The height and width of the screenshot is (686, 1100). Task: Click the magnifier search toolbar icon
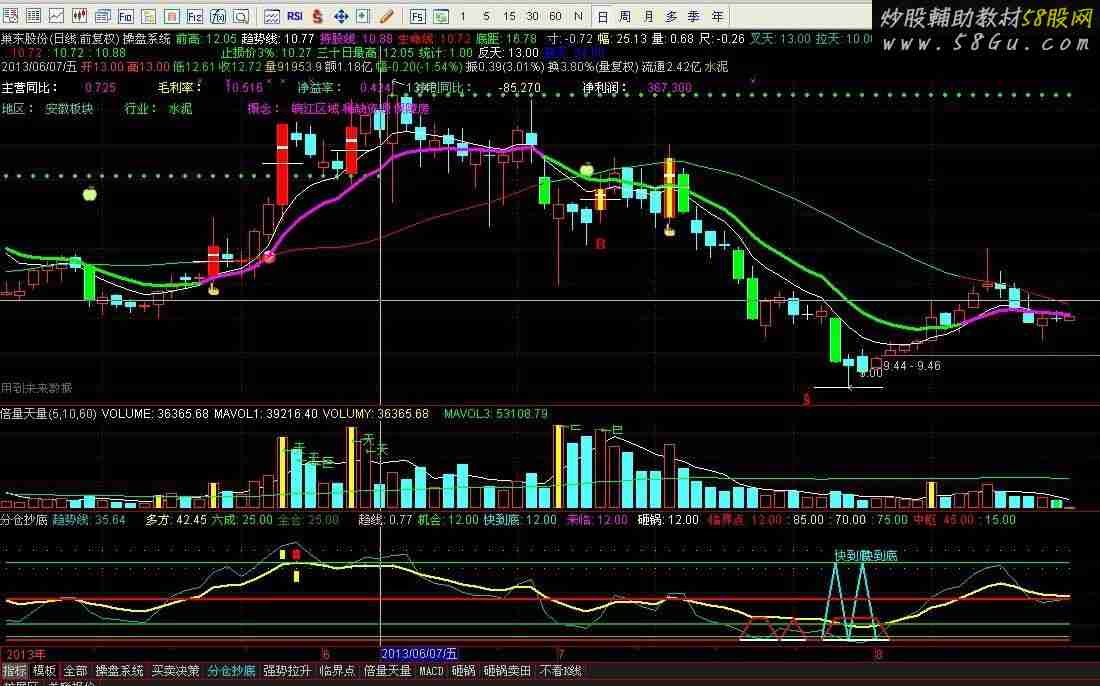pyautogui.click(x=241, y=15)
